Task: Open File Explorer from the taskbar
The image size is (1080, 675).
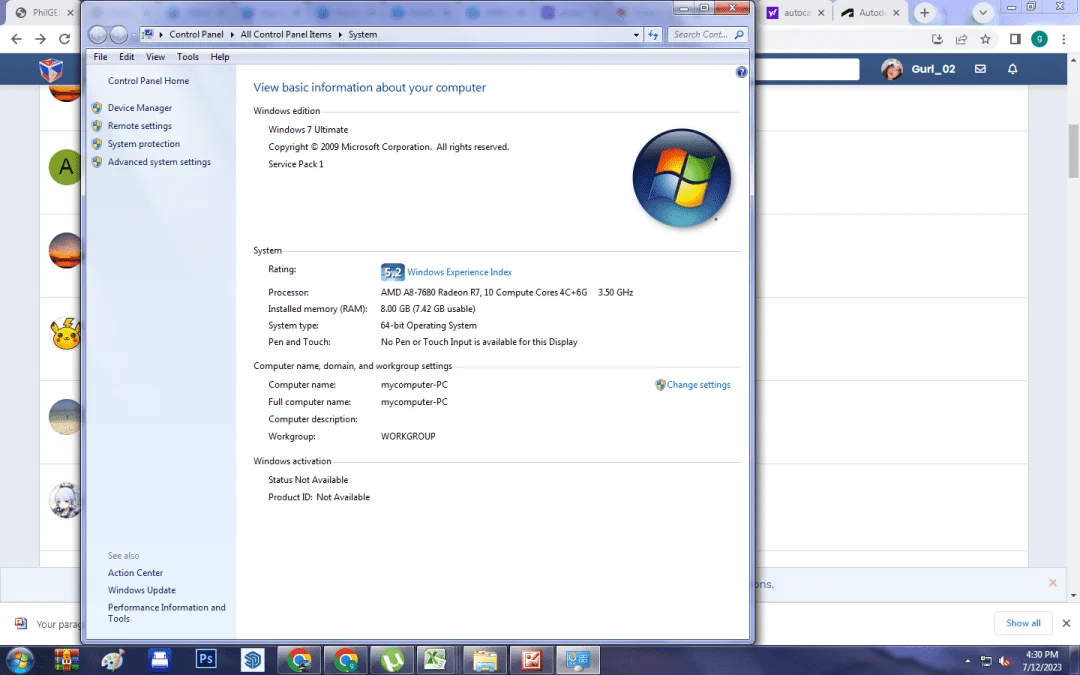Action: pyautogui.click(x=485, y=660)
